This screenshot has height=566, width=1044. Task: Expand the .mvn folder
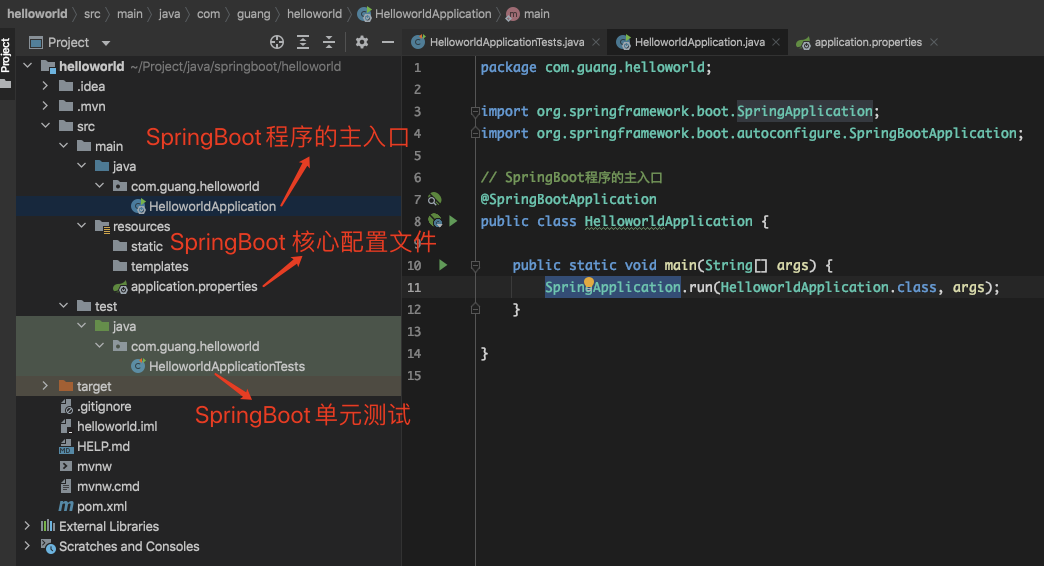coord(45,106)
